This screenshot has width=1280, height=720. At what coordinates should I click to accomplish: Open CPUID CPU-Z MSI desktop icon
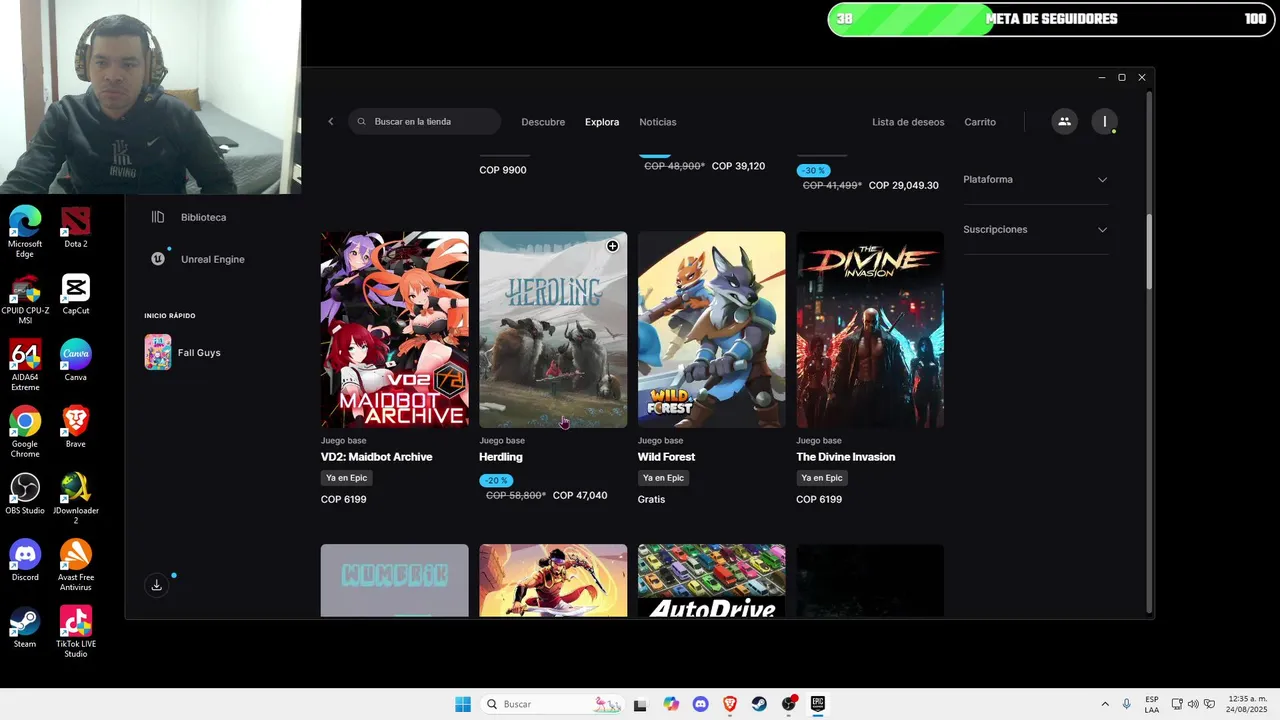coord(25,299)
